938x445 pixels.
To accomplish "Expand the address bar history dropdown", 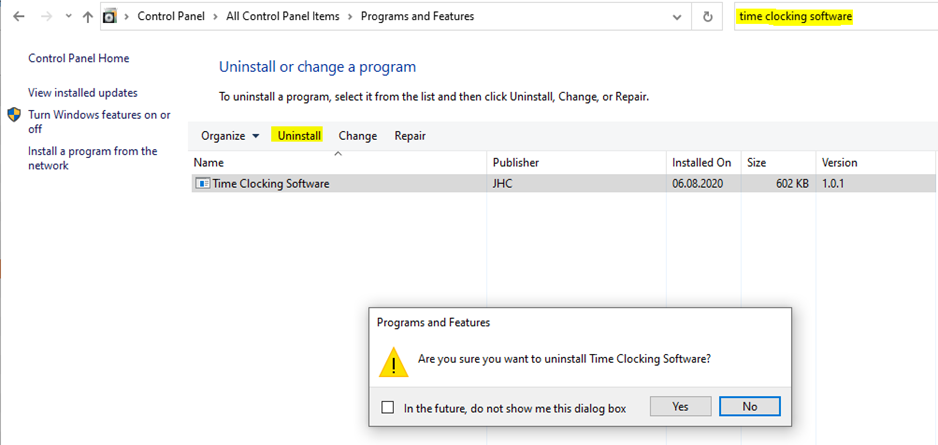I will (x=678, y=17).
